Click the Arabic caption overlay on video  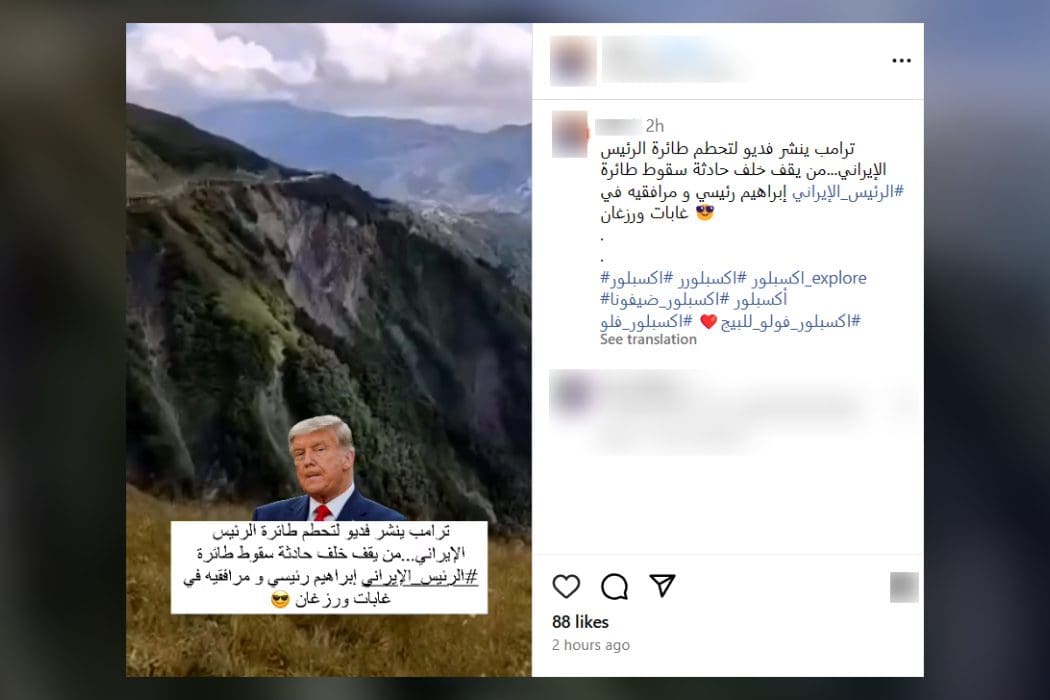click(329, 567)
